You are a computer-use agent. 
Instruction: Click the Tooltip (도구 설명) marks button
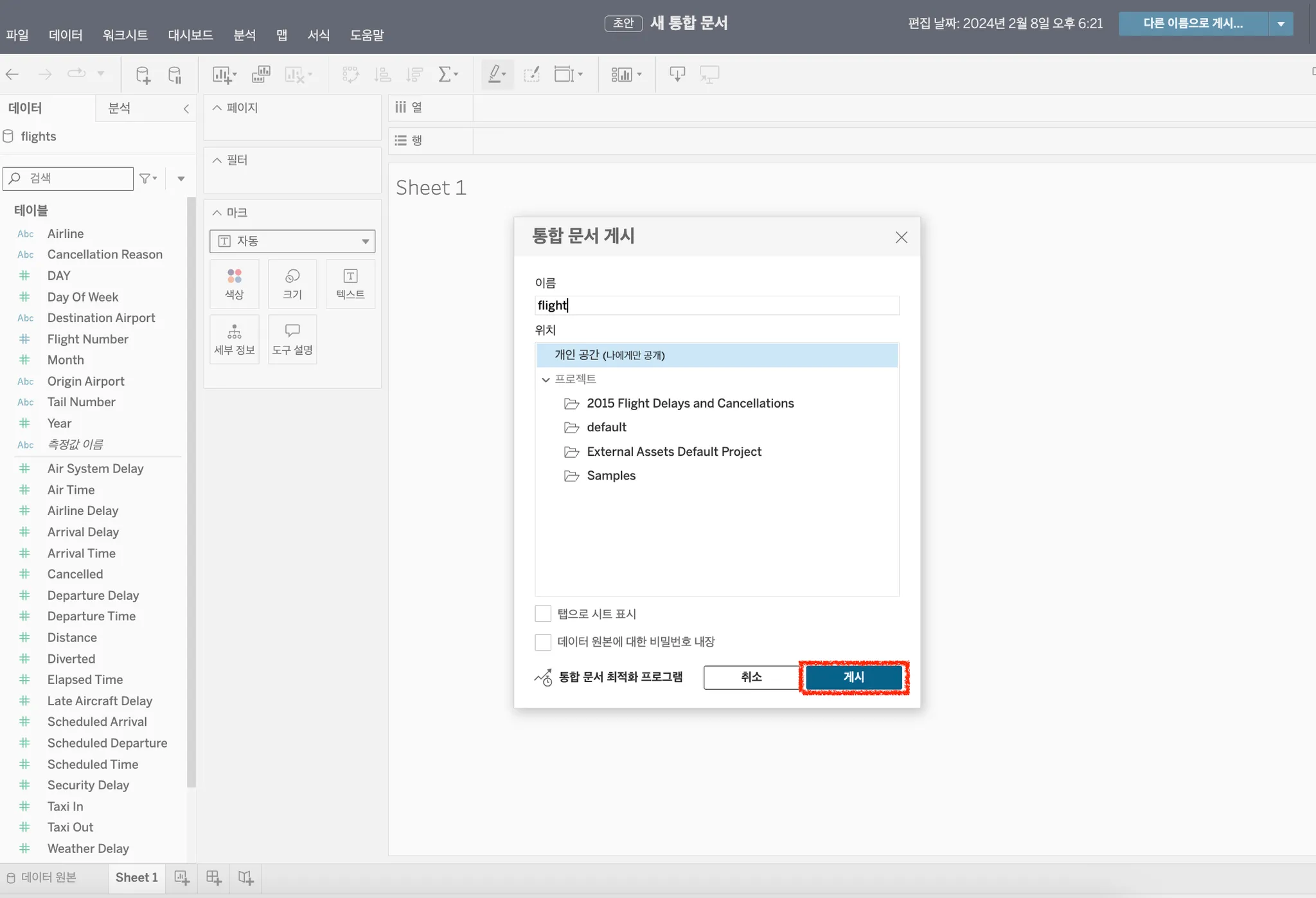tap(292, 339)
